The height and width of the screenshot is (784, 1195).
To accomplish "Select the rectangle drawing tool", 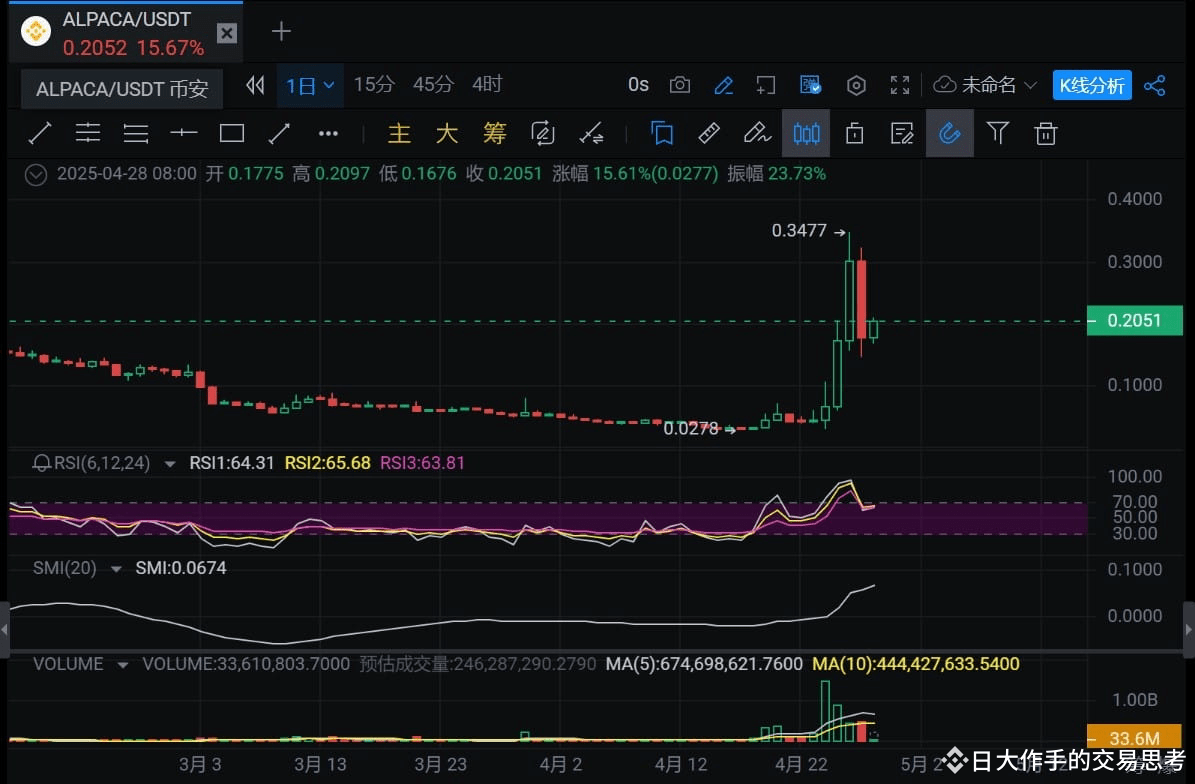I will (x=232, y=133).
